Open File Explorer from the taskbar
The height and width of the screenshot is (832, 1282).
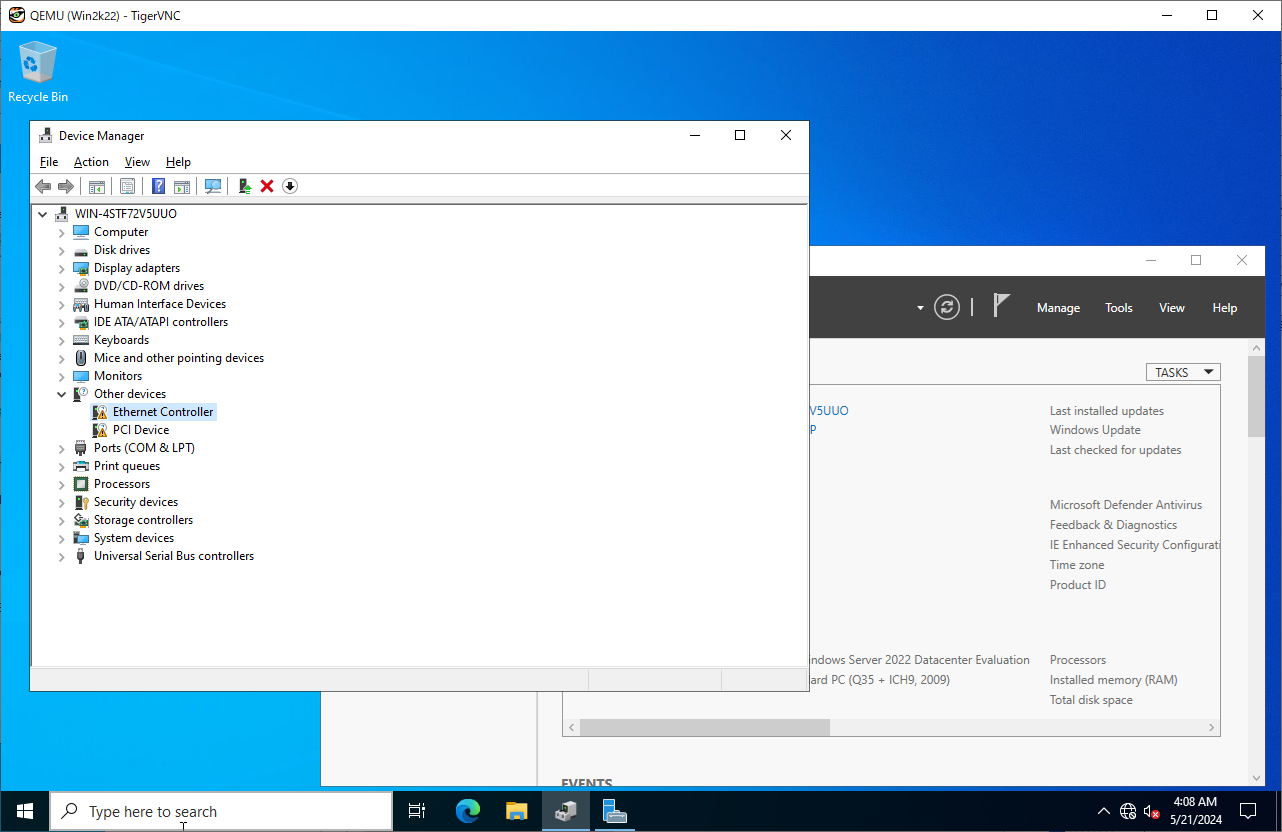point(516,811)
